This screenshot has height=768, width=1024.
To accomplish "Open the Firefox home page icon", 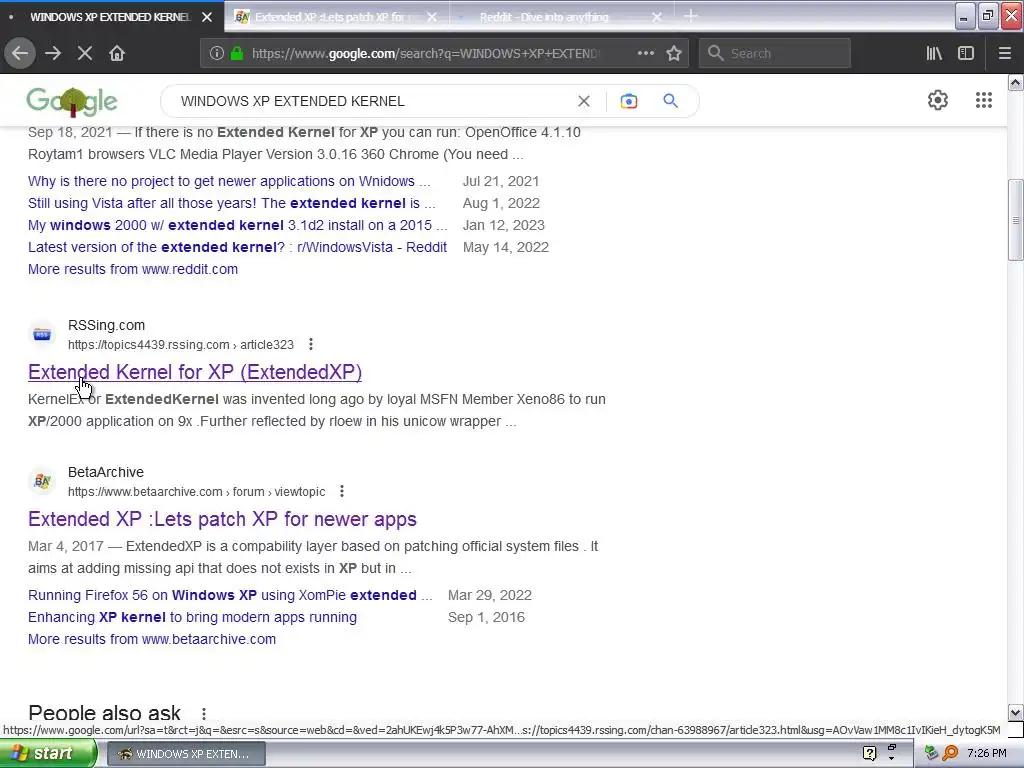I will (x=117, y=54).
